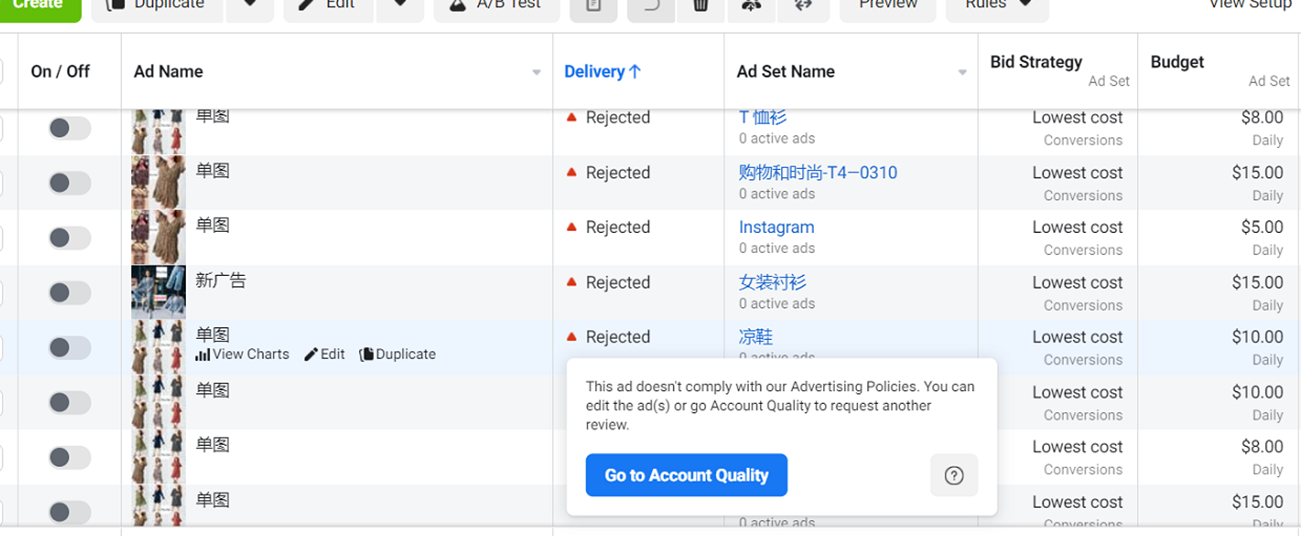This screenshot has width=1301, height=536.
Task: Open the Rules dropdown
Action: [997, 6]
